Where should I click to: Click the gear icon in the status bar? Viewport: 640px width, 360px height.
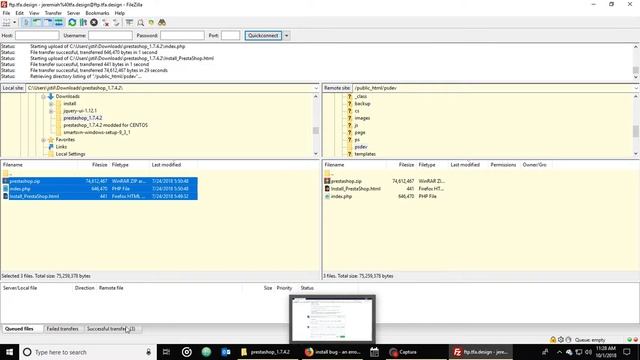click(x=561, y=340)
